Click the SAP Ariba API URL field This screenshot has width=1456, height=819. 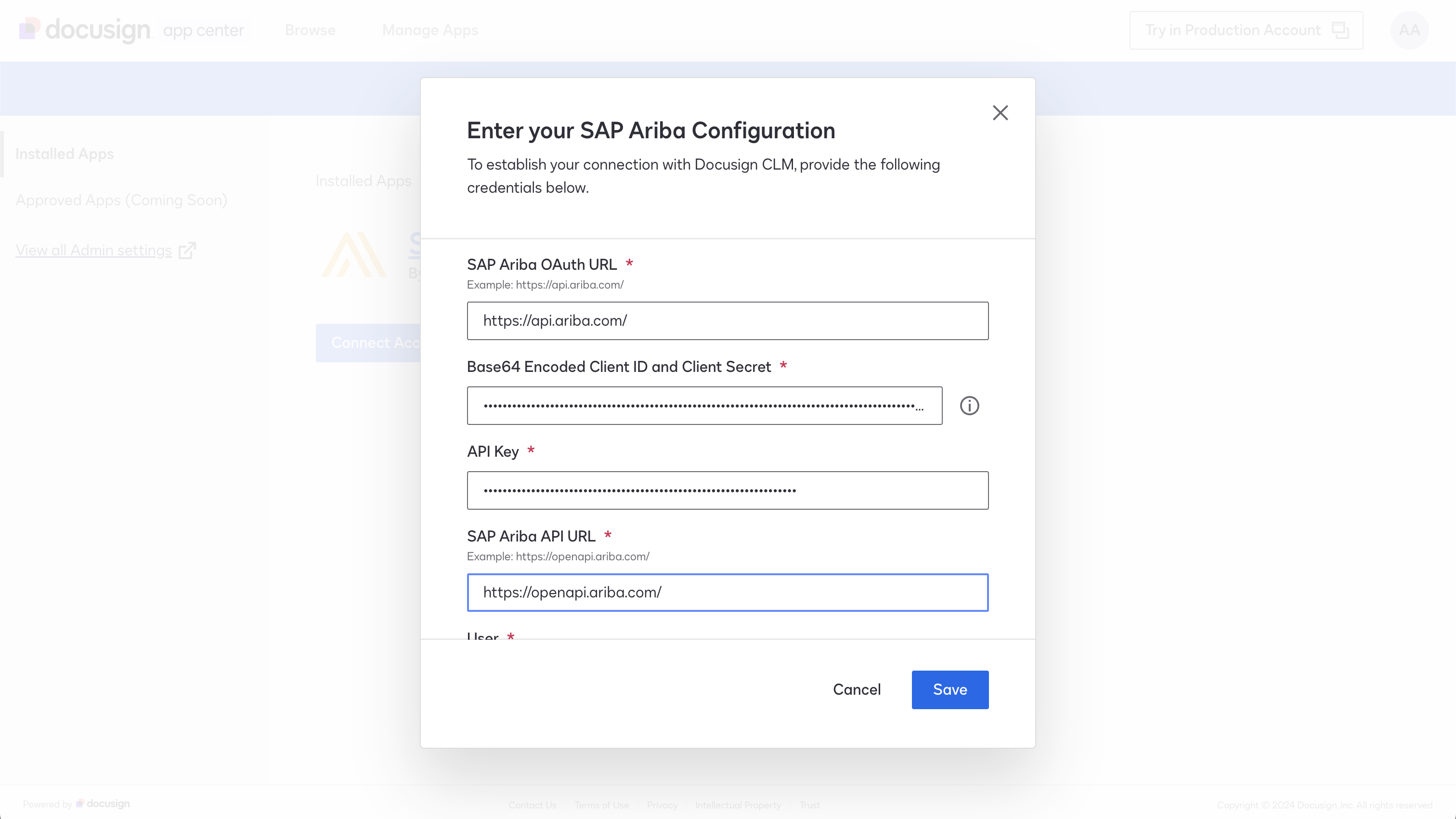(x=728, y=592)
